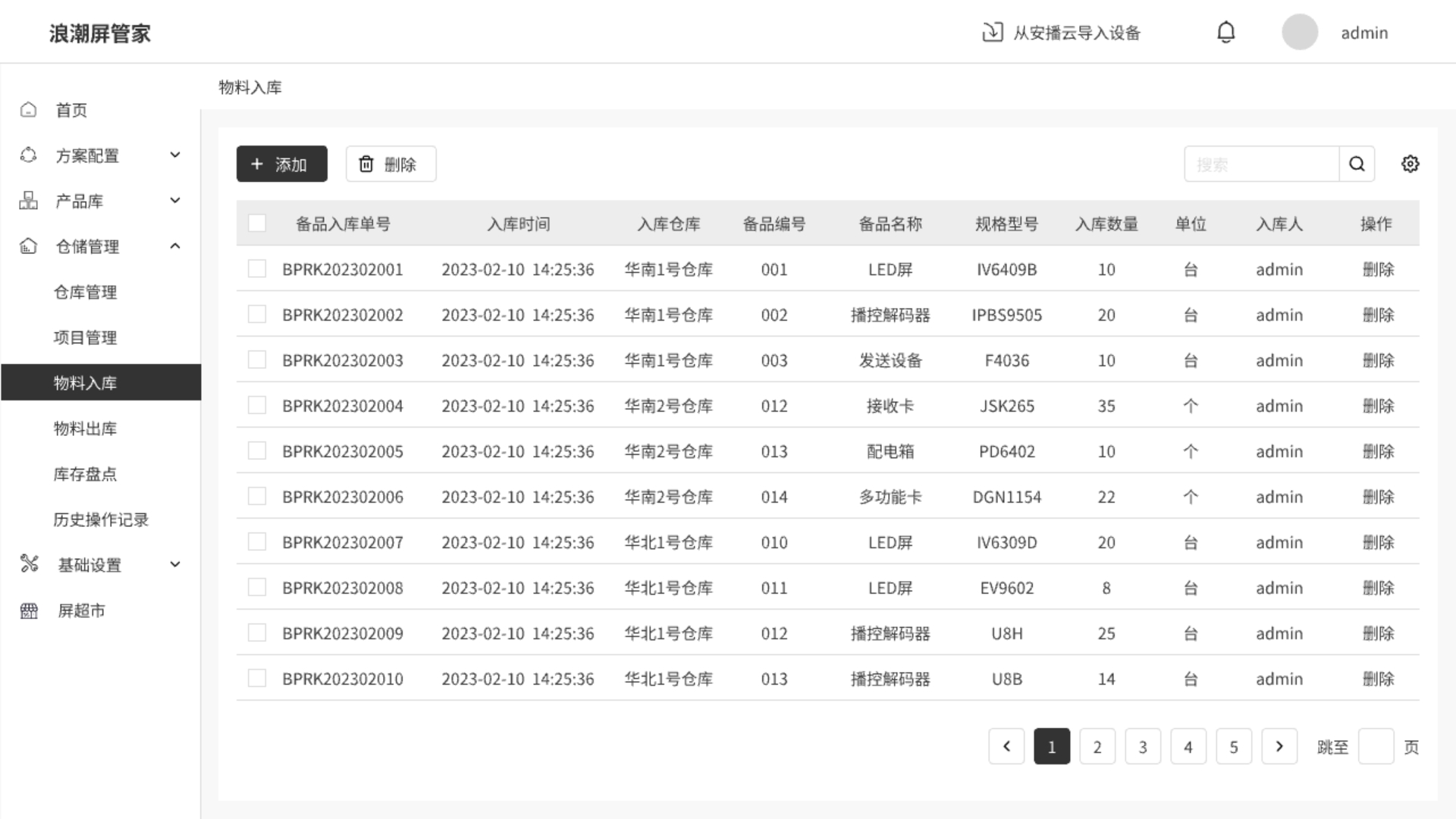This screenshot has height=819, width=1456.
Task: Click the admin avatar circle
Action: 1300,32
